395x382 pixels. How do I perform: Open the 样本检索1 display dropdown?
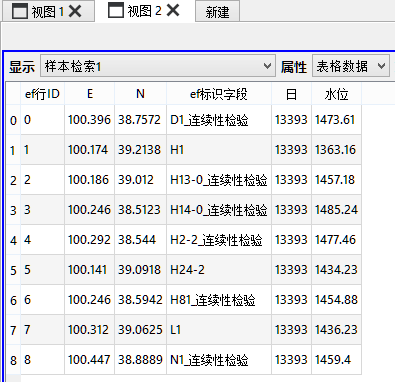158,66
